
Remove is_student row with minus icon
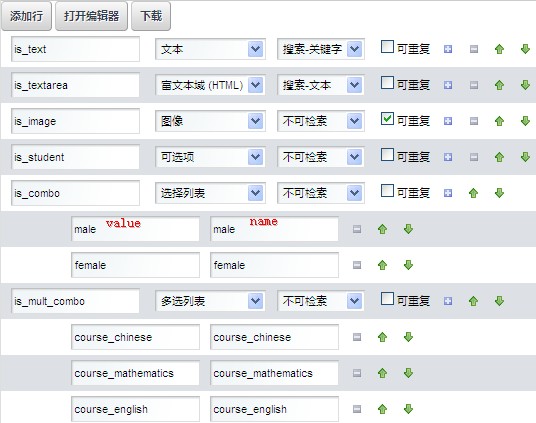pos(474,157)
